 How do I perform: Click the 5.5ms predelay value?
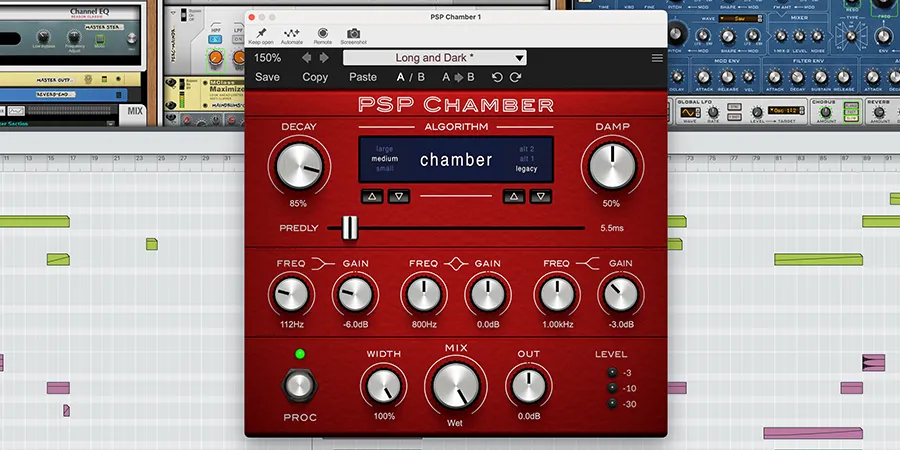(612, 228)
